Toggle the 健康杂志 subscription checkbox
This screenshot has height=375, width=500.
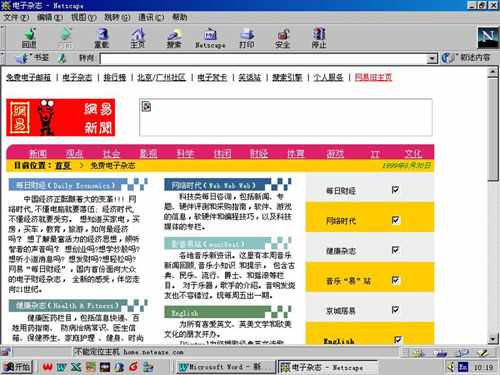[x=395, y=250]
